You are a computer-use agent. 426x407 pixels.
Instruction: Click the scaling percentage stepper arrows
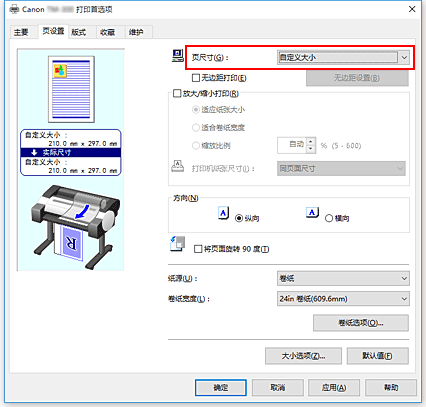click(x=311, y=145)
